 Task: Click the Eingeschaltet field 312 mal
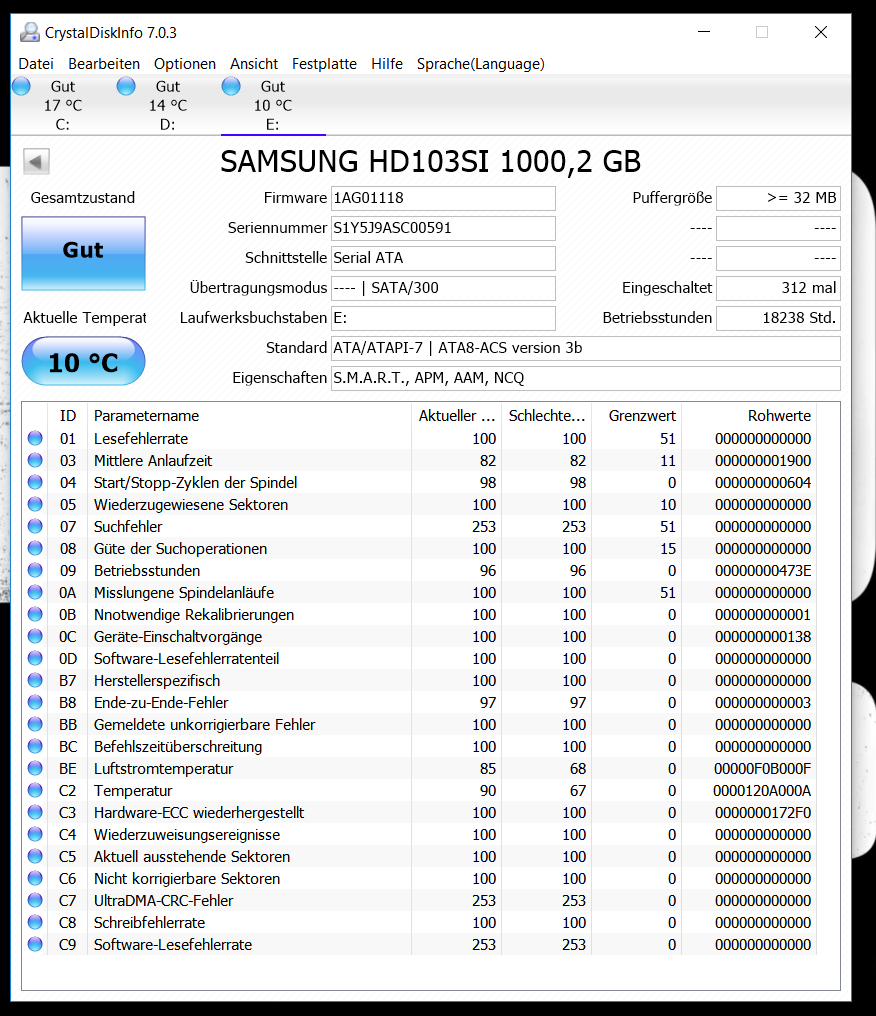point(778,288)
